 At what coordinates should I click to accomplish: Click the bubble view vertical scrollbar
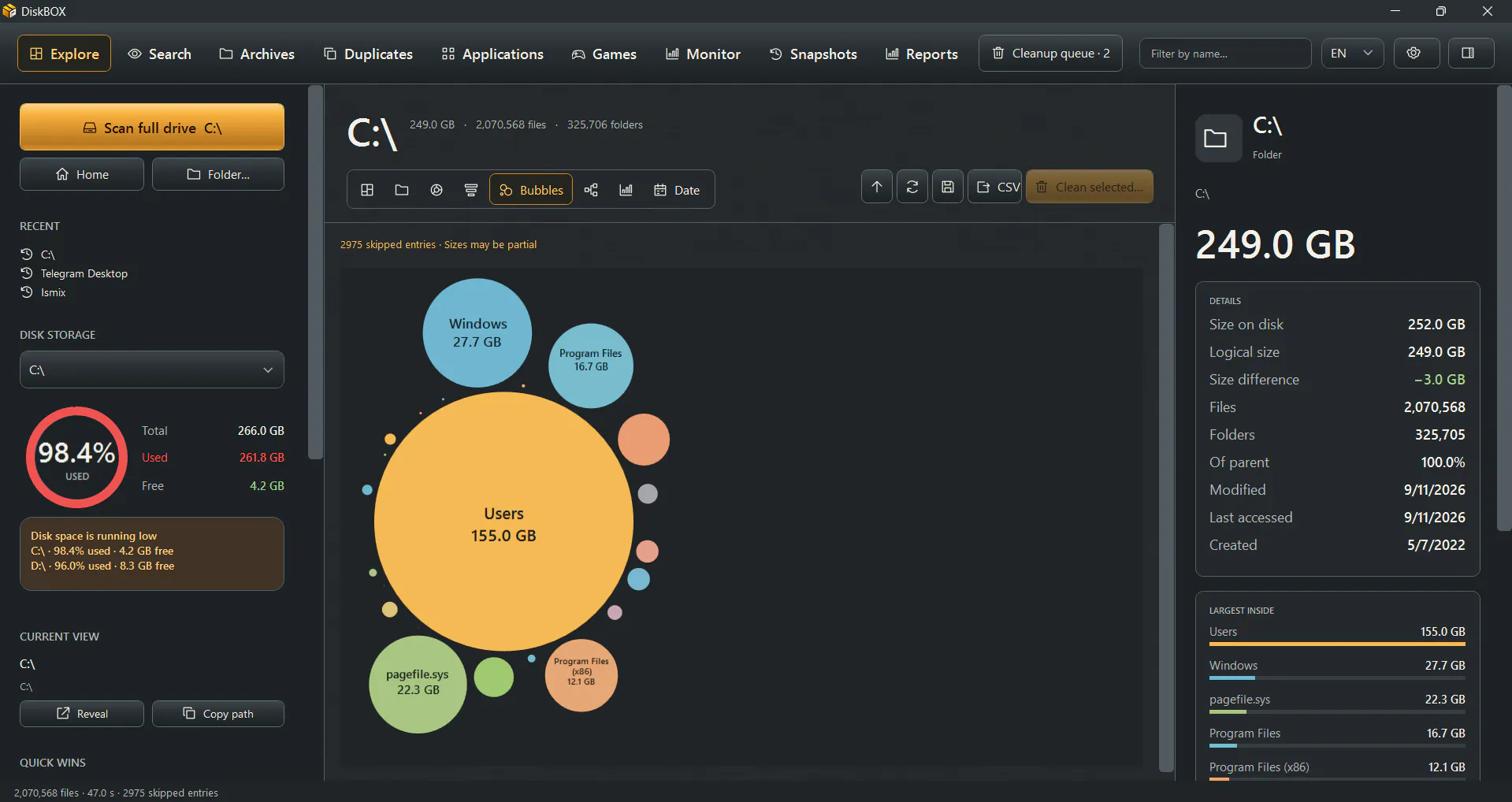tap(1166, 498)
